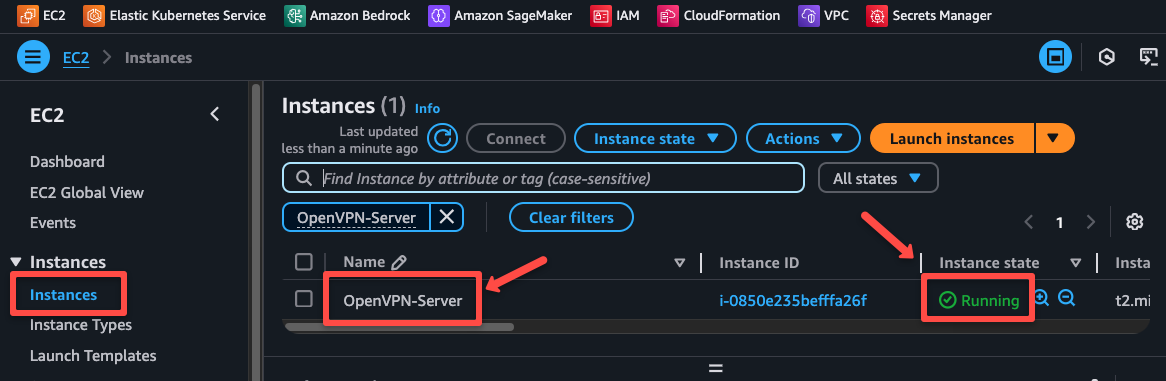Click the horizontal table scrollbar
Screen dimensions: 1166x381
[x=399, y=326]
